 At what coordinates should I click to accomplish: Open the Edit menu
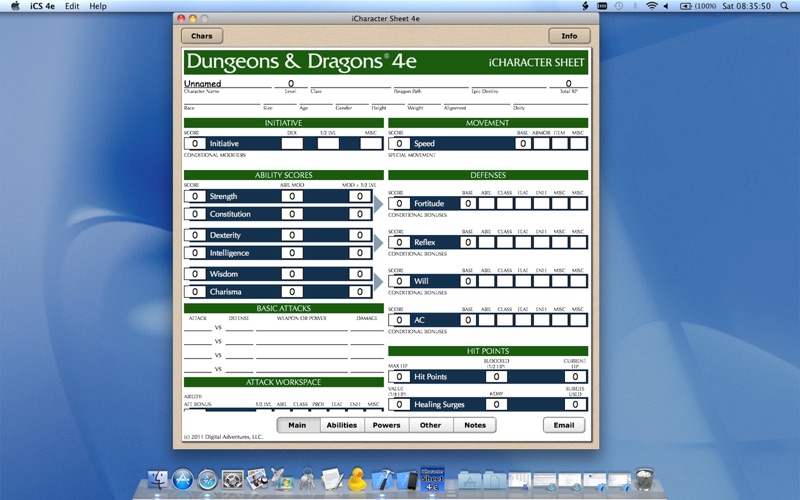coord(72,6)
